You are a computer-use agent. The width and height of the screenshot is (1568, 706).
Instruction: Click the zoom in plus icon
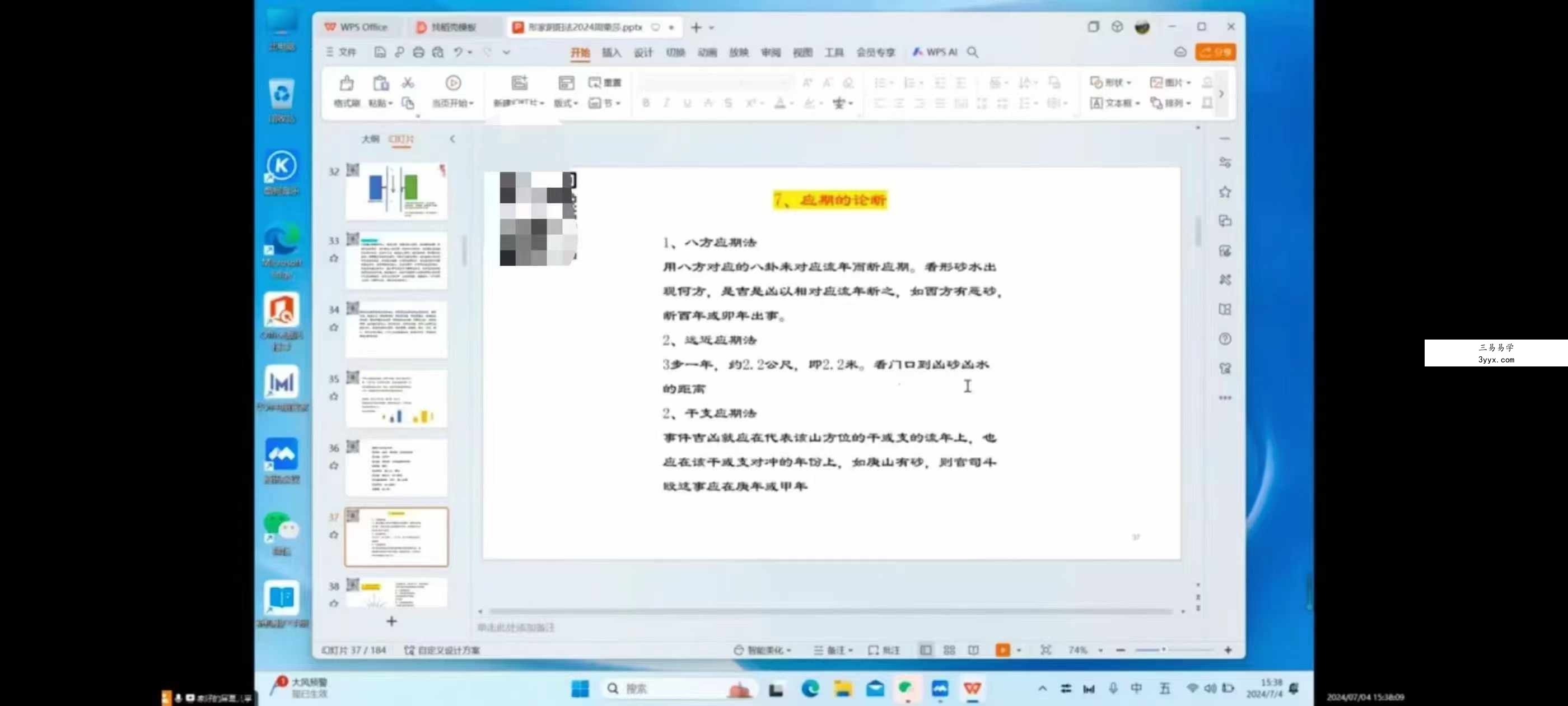click(1228, 650)
